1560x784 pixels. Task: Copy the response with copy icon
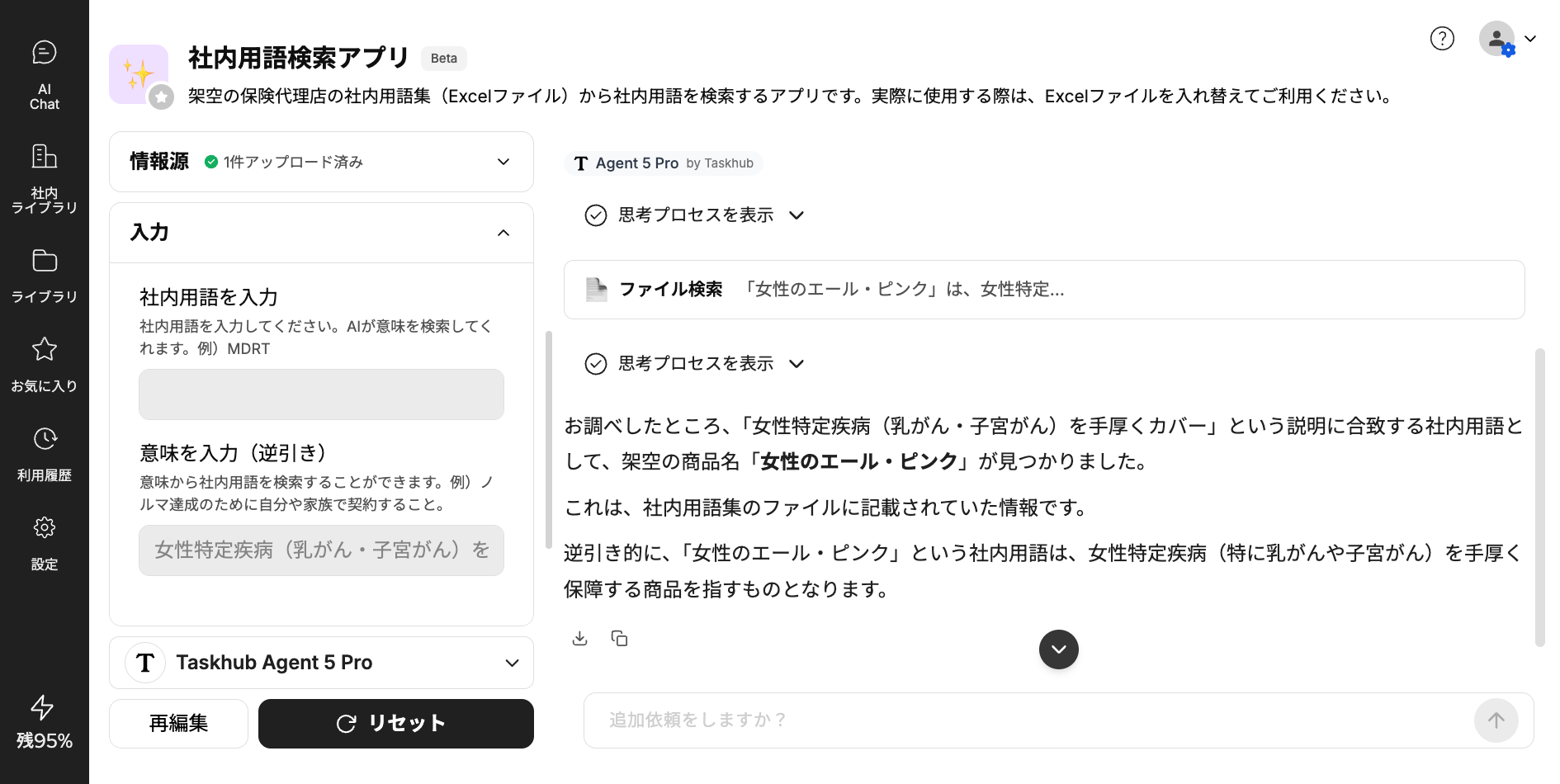619,639
